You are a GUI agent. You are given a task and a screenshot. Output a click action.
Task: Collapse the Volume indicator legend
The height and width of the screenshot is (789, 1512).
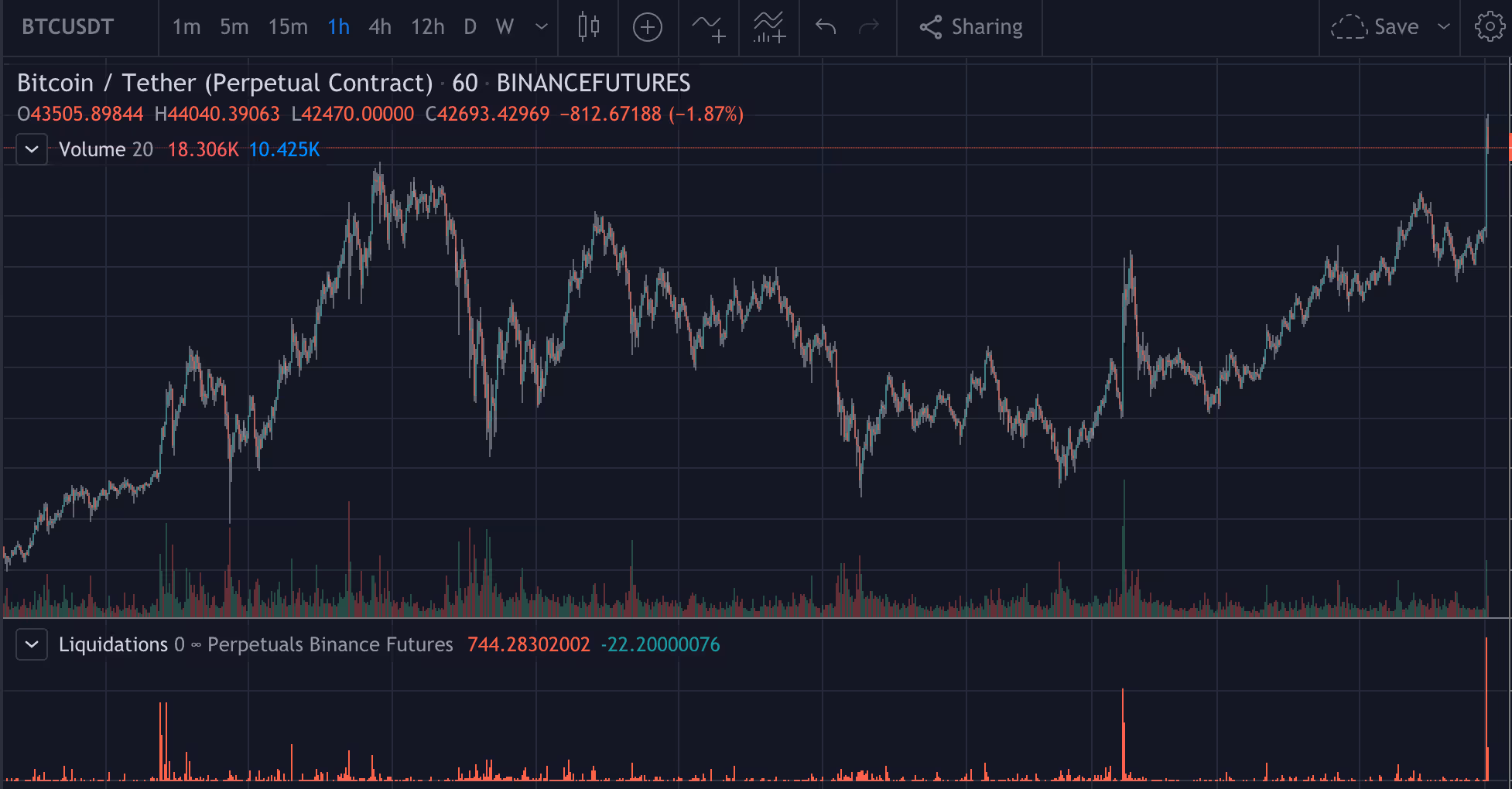[x=32, y=149]
